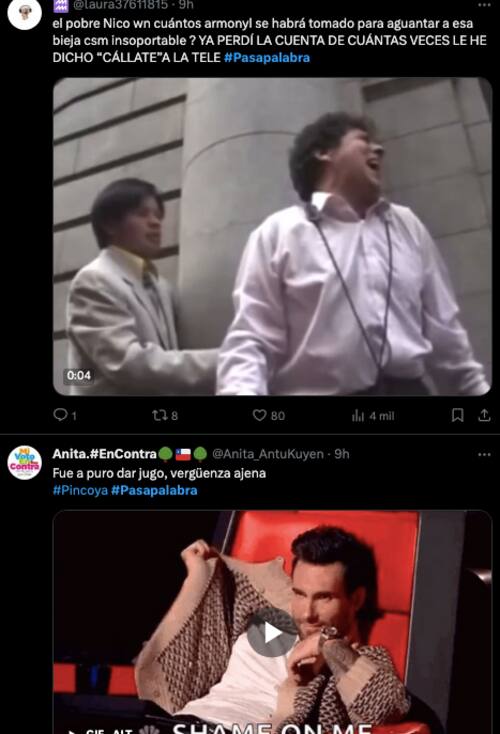This screenshot has height=734, width=500.
Task: Open @Anita_AntuKuyen handle link
Action: pos(268,454)
